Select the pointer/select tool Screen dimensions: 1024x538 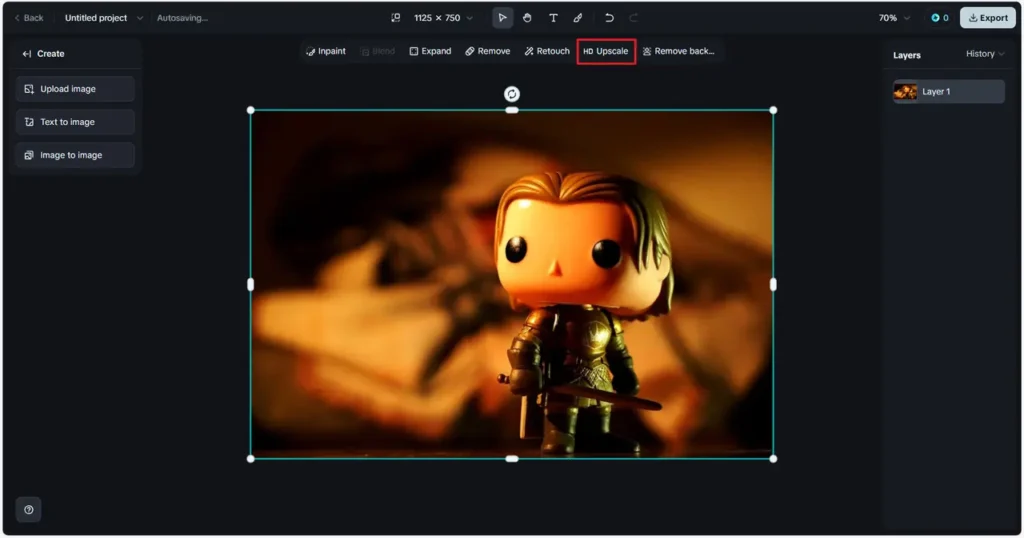tap(502, 18)
